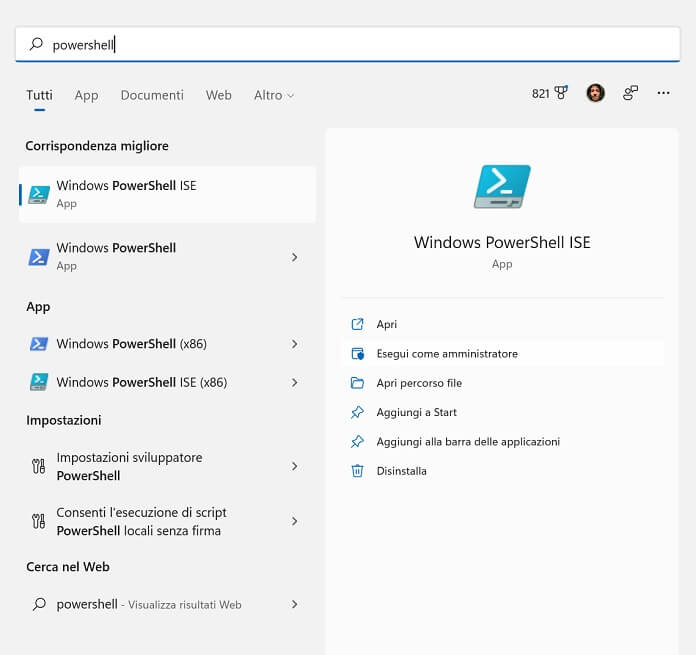Select the Windows PowerShell ISE best match result
Screen dimensions: 696x655
click(x=167, y=194)
